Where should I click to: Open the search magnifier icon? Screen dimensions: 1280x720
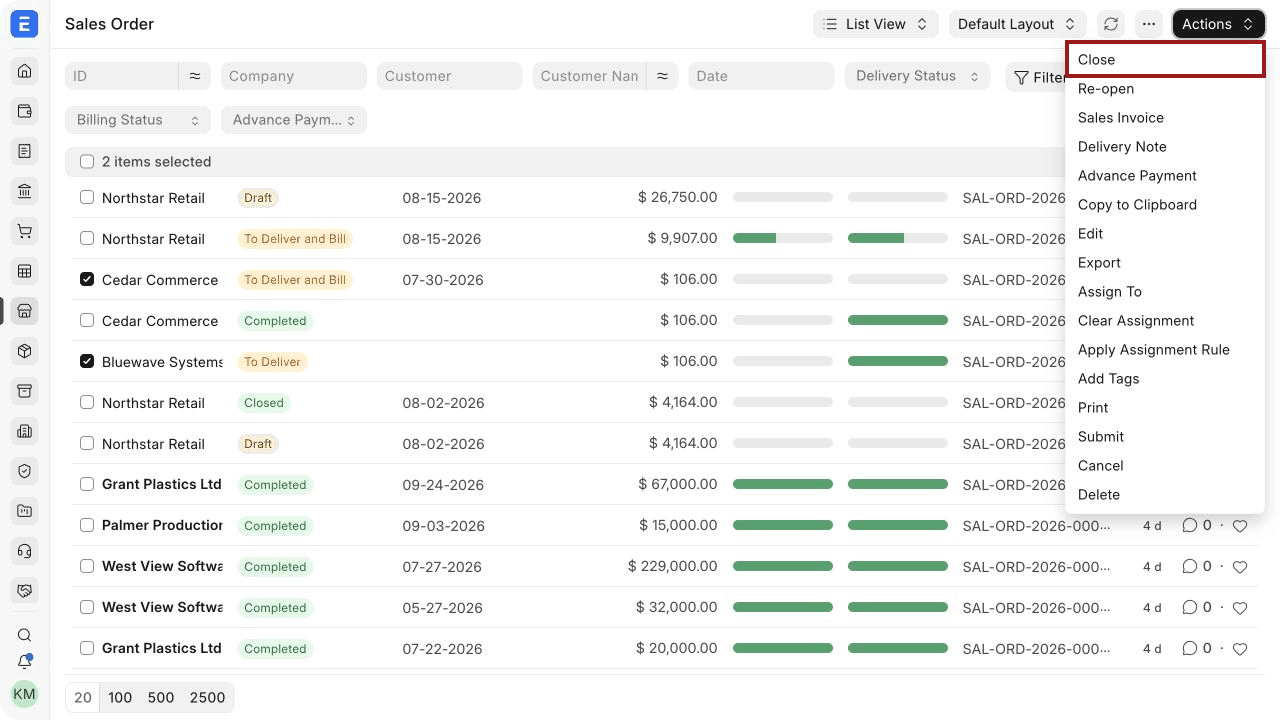pos(25,635)
